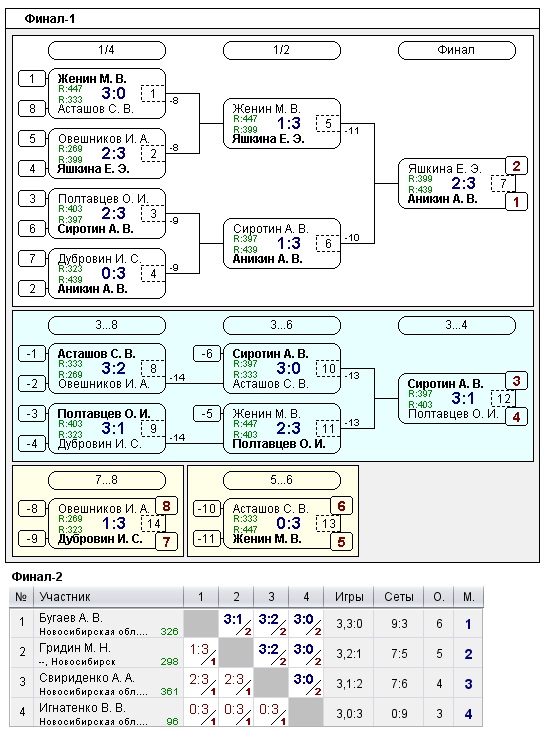Select seed box number 8
Screen dimensions: 556x732
coord(32,109)
